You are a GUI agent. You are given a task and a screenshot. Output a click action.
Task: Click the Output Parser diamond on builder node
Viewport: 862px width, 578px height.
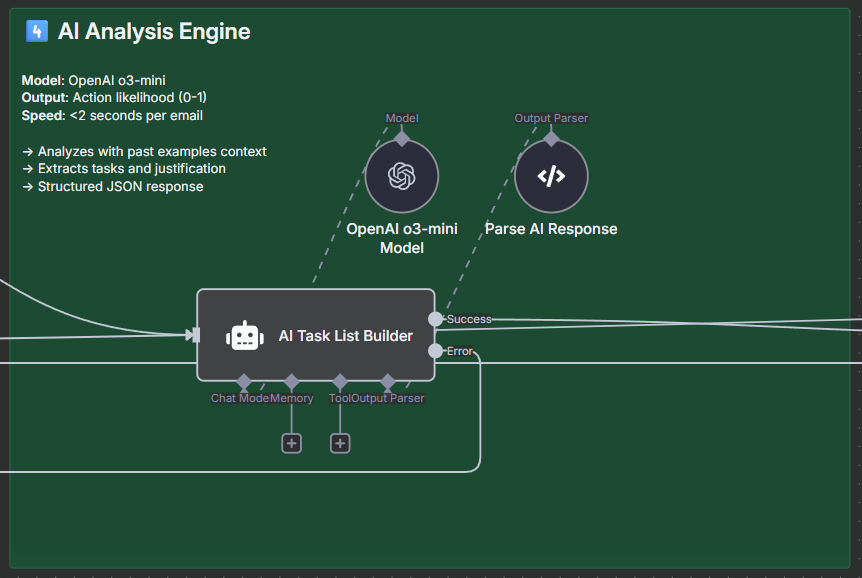pos(388,381)
